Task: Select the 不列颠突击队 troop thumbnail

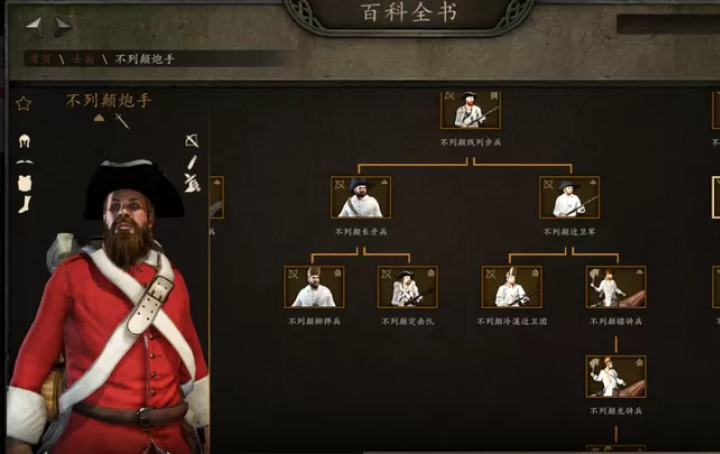Action: click(x=408, y=287)
